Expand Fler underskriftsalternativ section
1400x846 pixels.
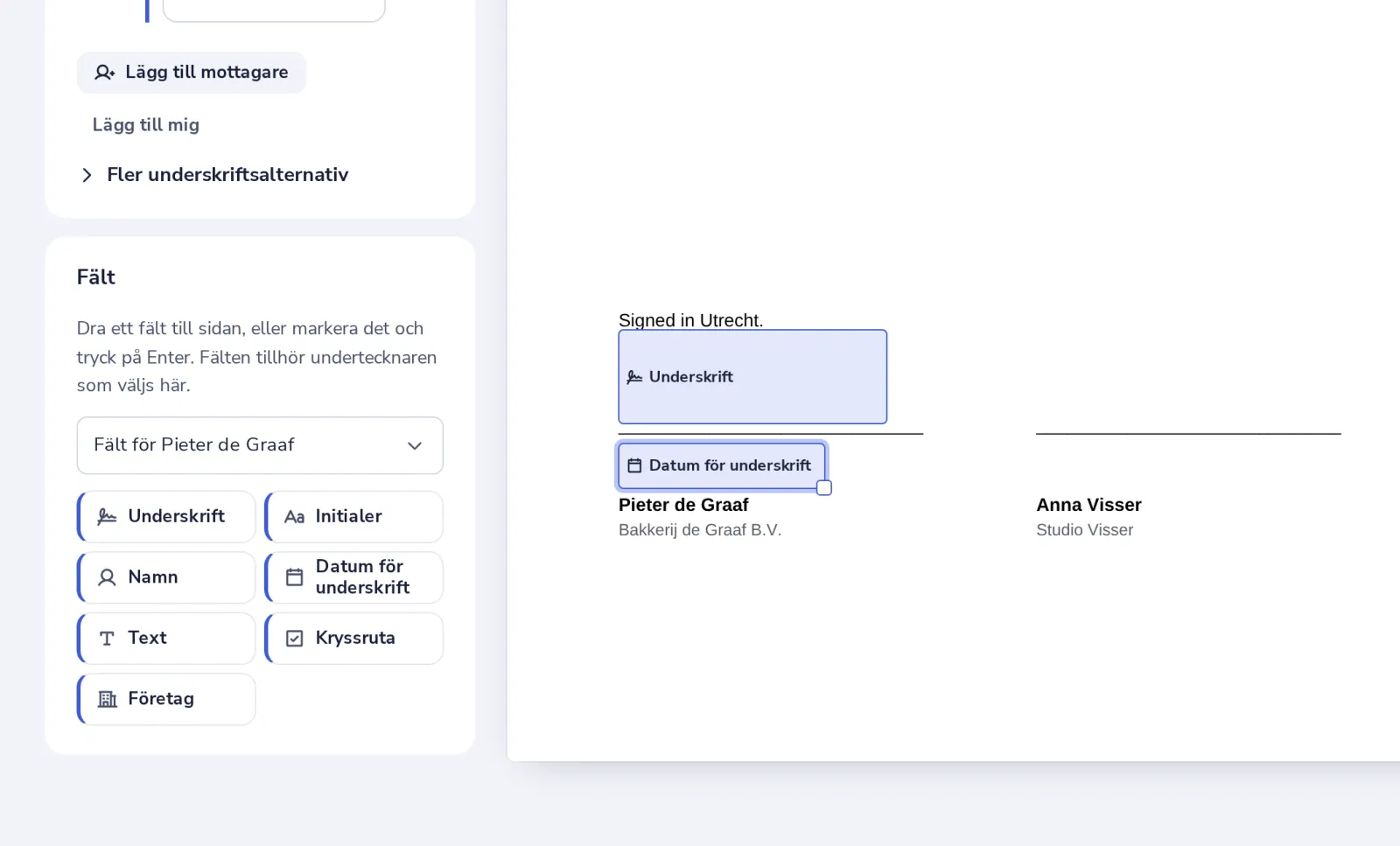pyautogui.click(x=214, y=175)
